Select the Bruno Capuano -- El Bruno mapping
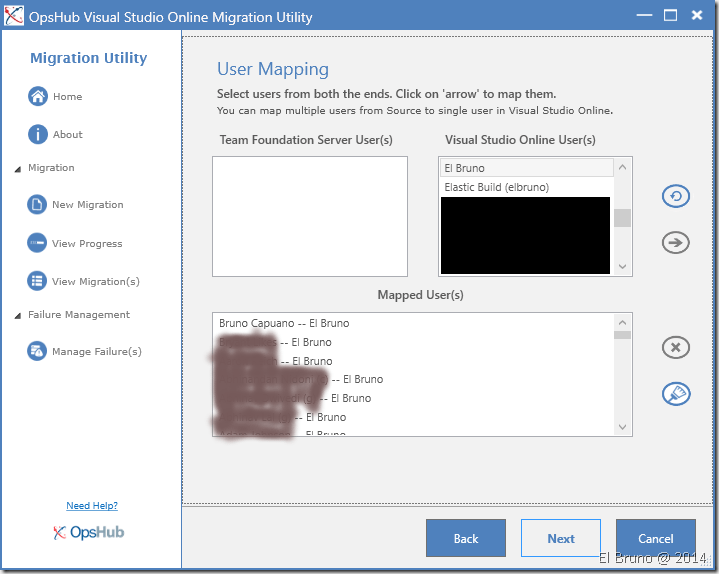719x574 pixels. click(x=284, y=323)
